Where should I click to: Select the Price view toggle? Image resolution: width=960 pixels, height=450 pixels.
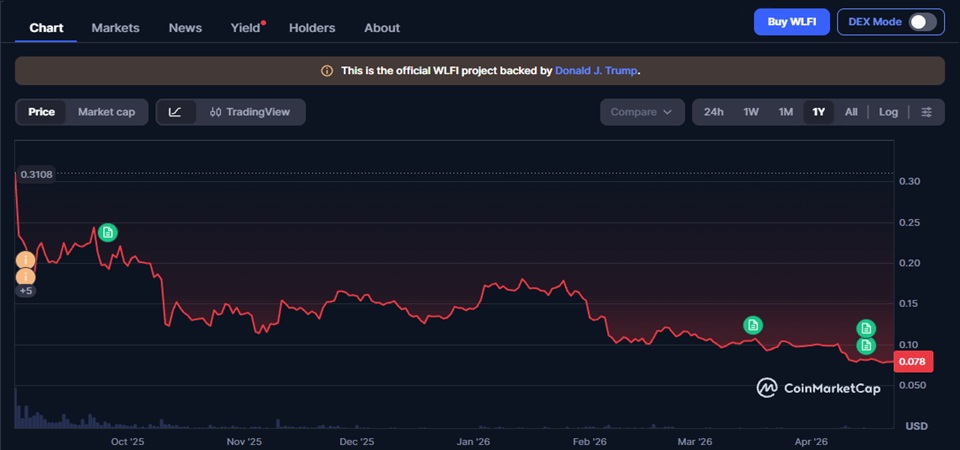[42, 112]
